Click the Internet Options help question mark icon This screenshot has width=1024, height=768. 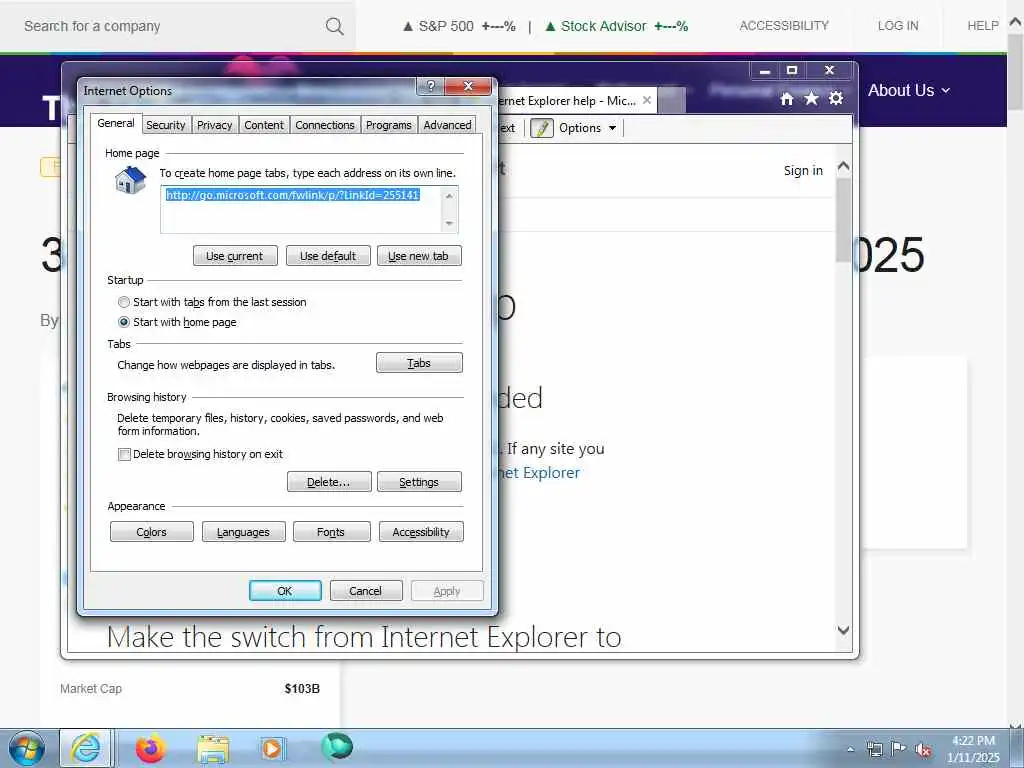pos(430,86)
